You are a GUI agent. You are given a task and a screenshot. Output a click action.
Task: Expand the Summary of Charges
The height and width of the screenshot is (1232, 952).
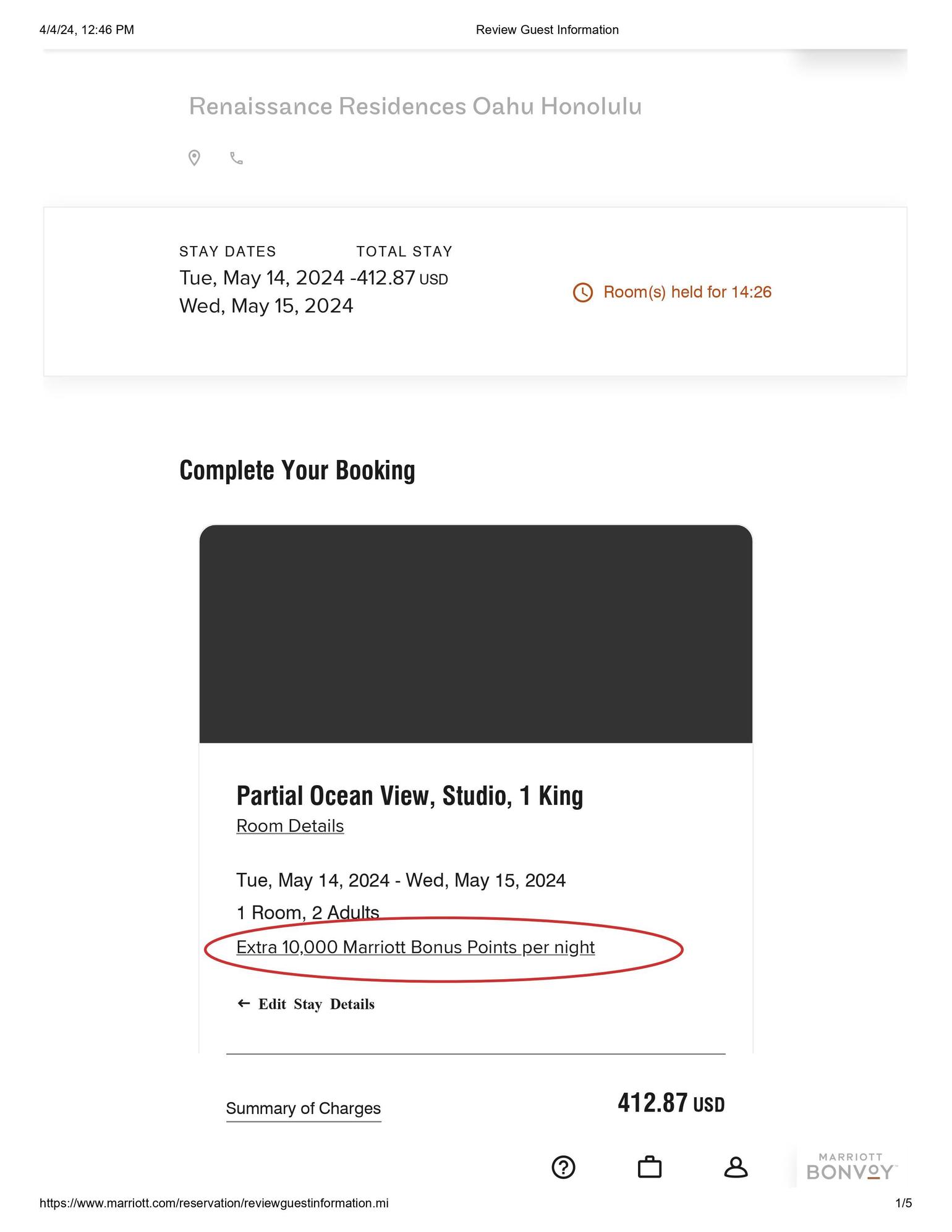[x=303, y=1108]
